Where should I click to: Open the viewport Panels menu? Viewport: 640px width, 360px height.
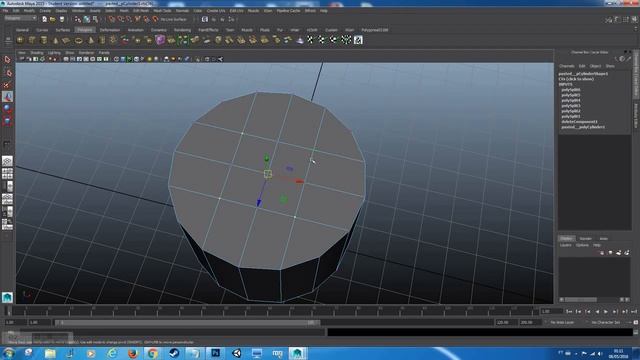(x=104, y=53)
